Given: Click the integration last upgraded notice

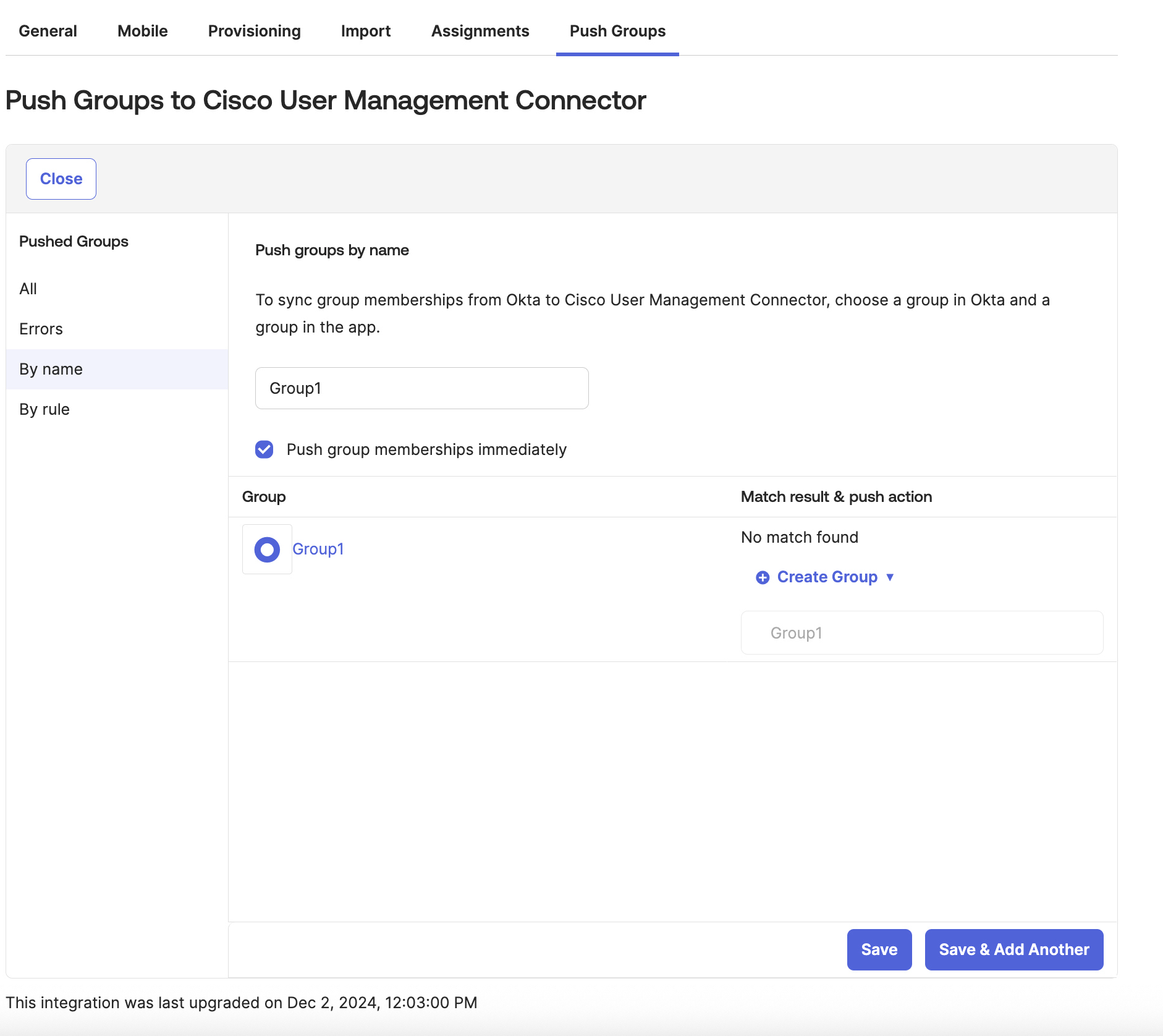Looking at the screenshot, I should pyautogui.click(x=242, y=1002).
